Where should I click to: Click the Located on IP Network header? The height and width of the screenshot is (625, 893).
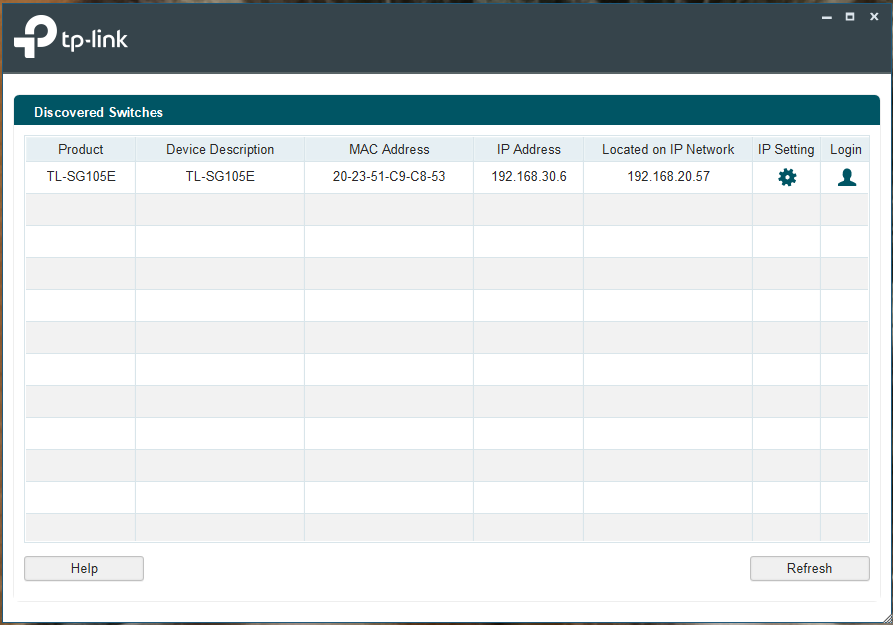[x=668, y=149]
